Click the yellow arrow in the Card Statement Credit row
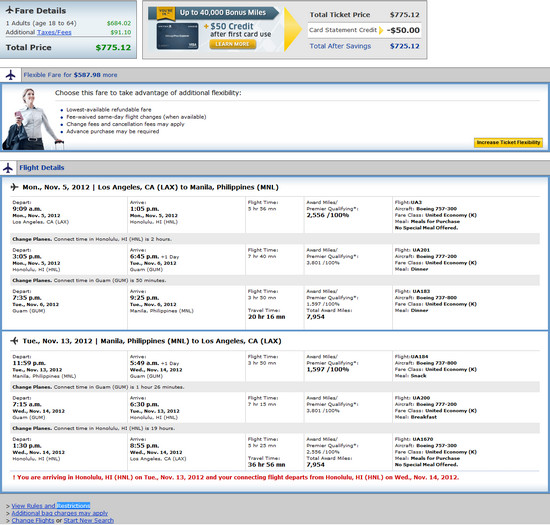 381,30
